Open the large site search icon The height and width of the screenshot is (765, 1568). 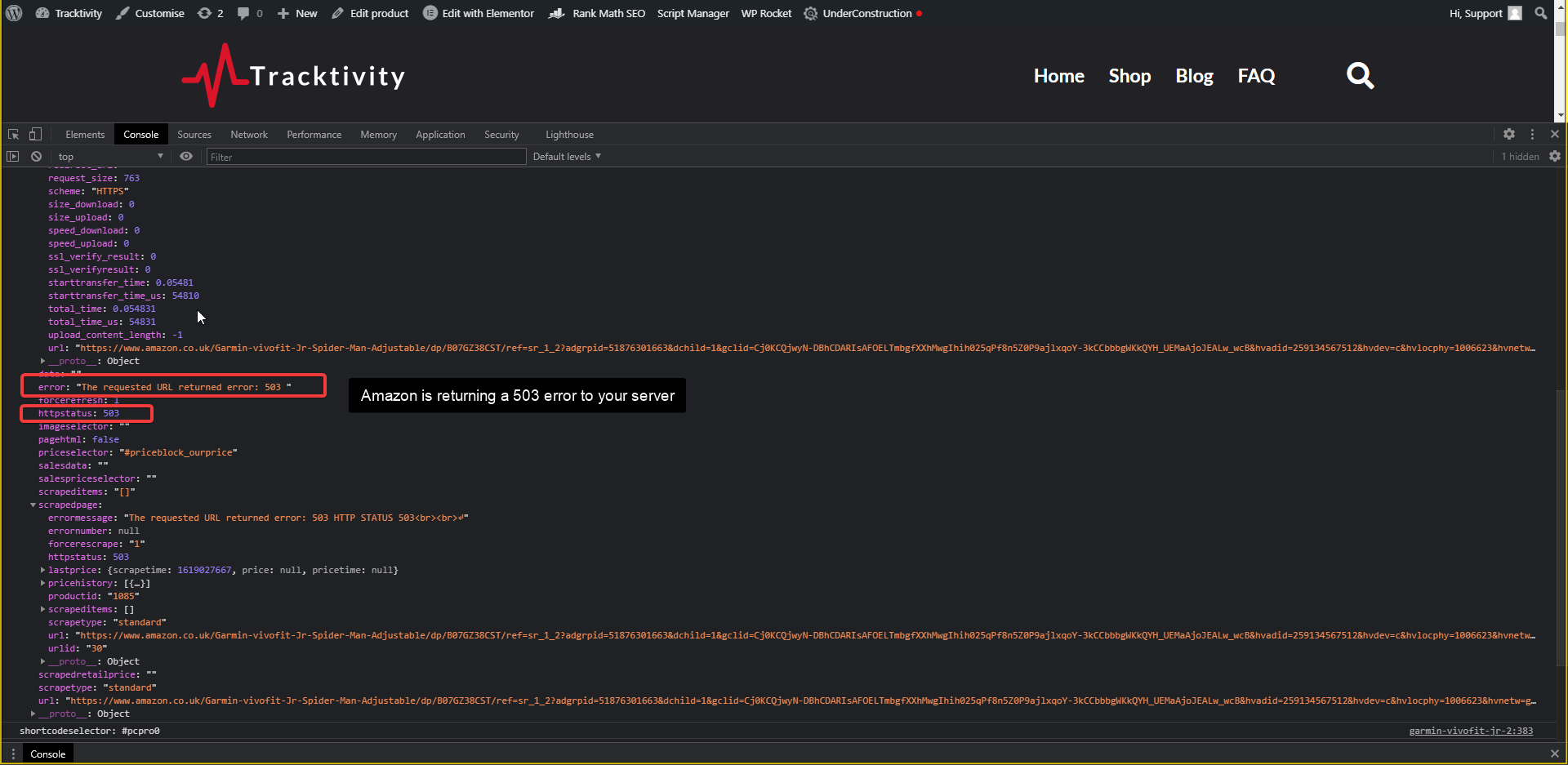[1361, 76]
